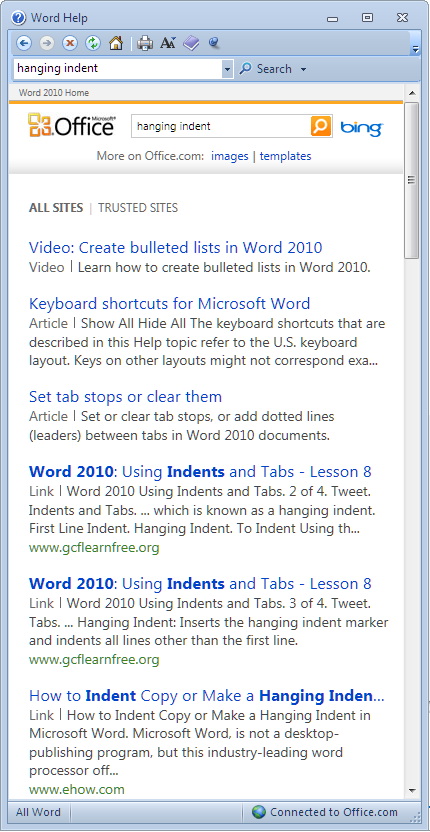This screenshot has height=832, width=430.
Task: Click the toolbar search field containing hanging indent
Action: 117,68
